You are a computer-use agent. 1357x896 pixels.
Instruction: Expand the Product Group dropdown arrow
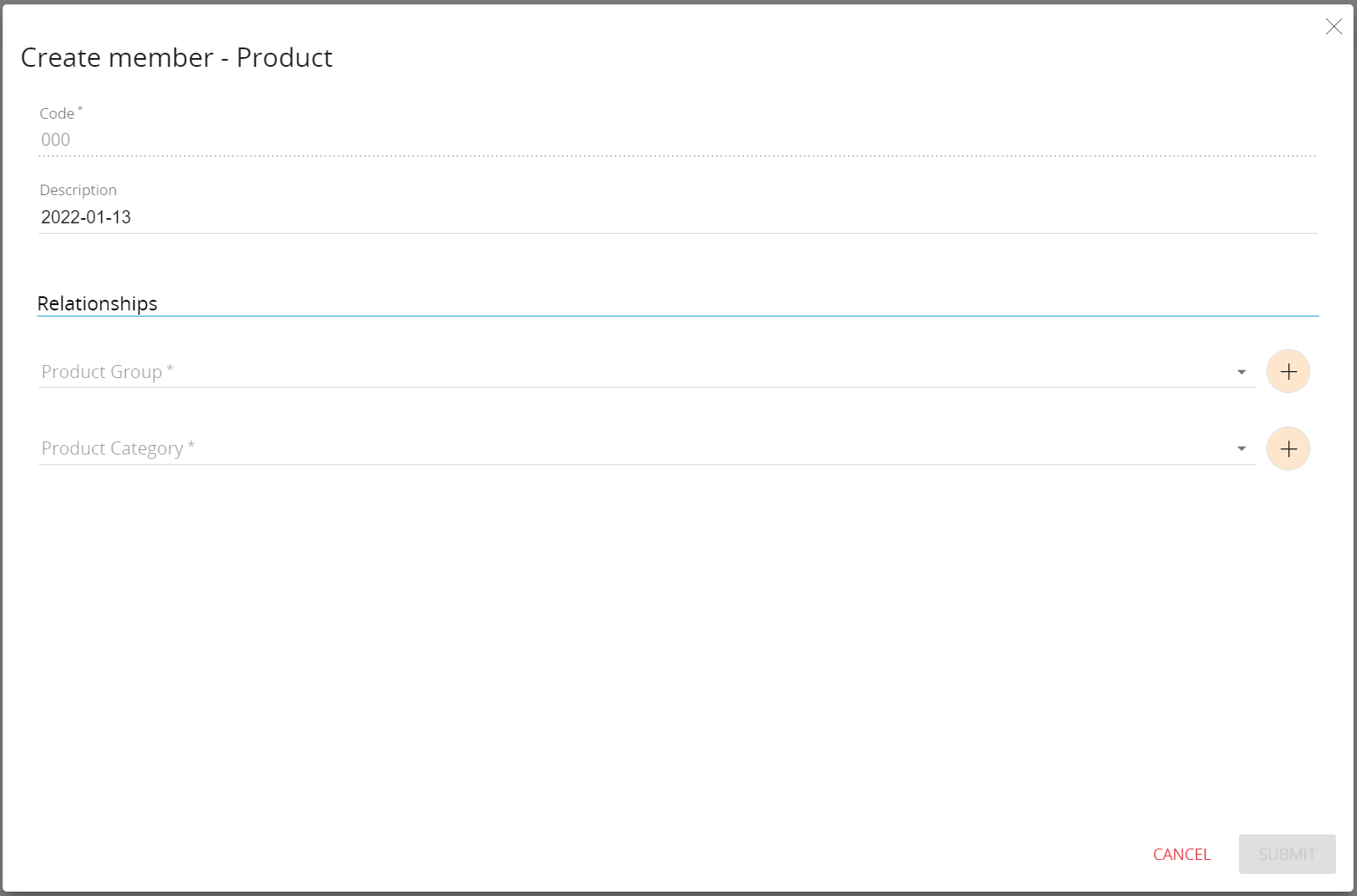[x=1241, y=372]
